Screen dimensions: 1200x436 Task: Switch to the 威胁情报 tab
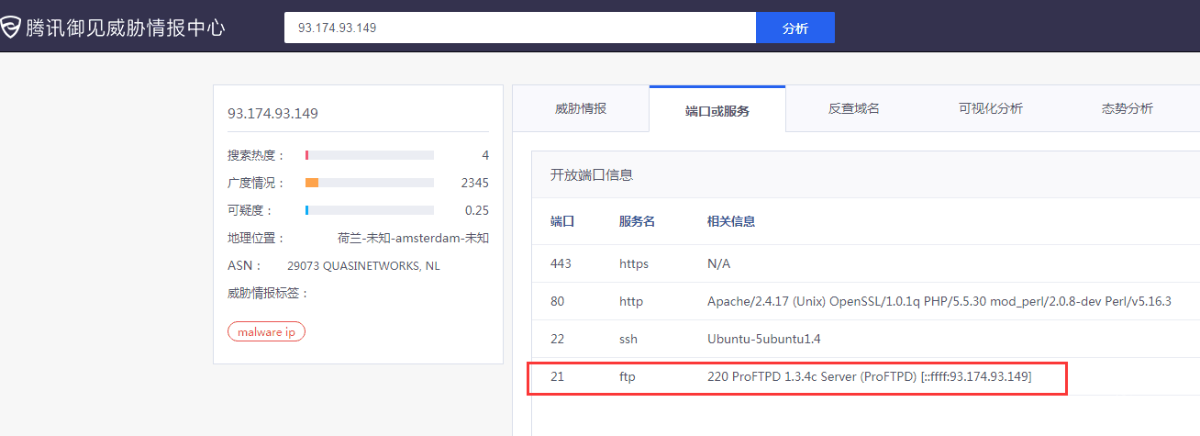tap(581, 109)
